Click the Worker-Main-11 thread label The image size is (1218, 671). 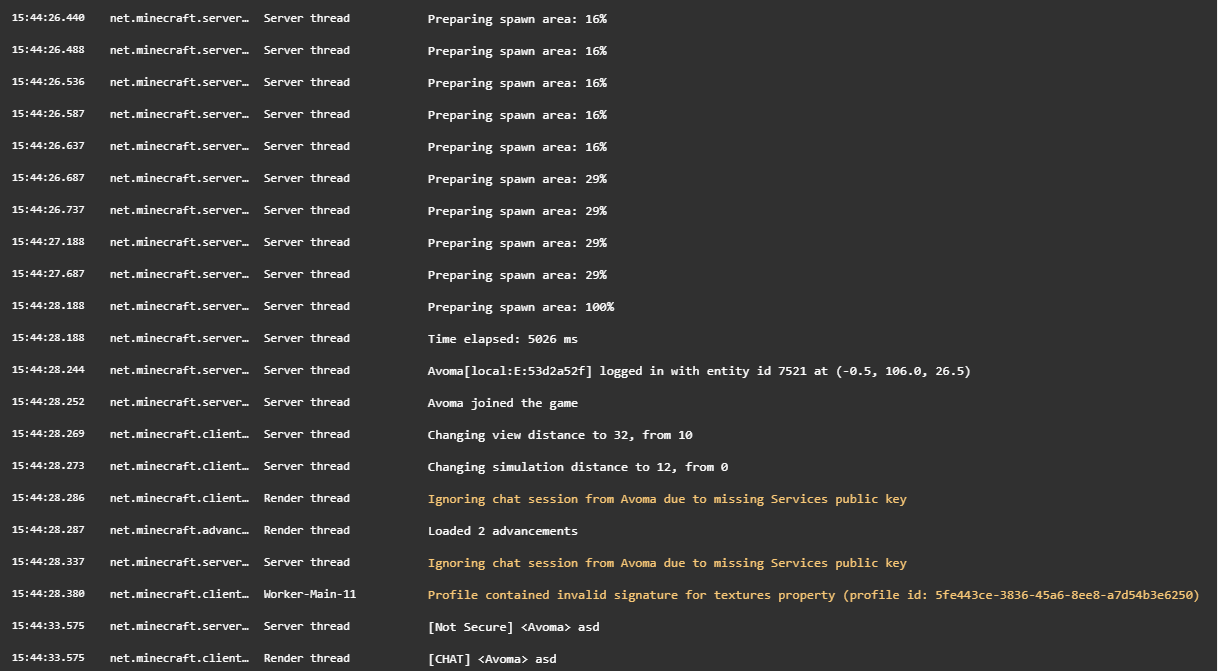click(x=310, y=594)
